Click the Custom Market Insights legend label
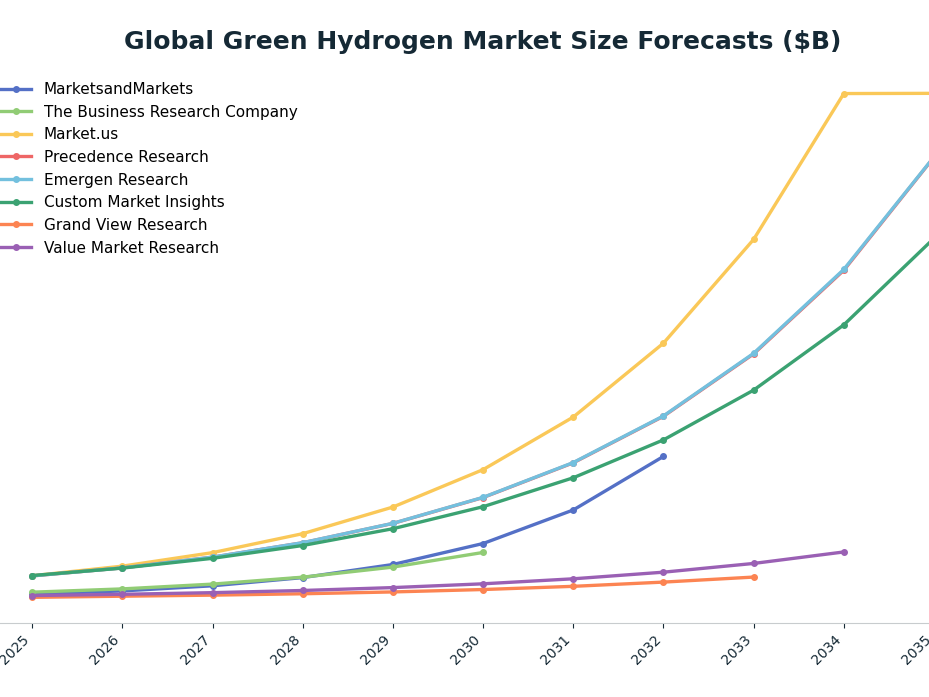Viewport: 929px width, 697px height. [x=134, y=202]
